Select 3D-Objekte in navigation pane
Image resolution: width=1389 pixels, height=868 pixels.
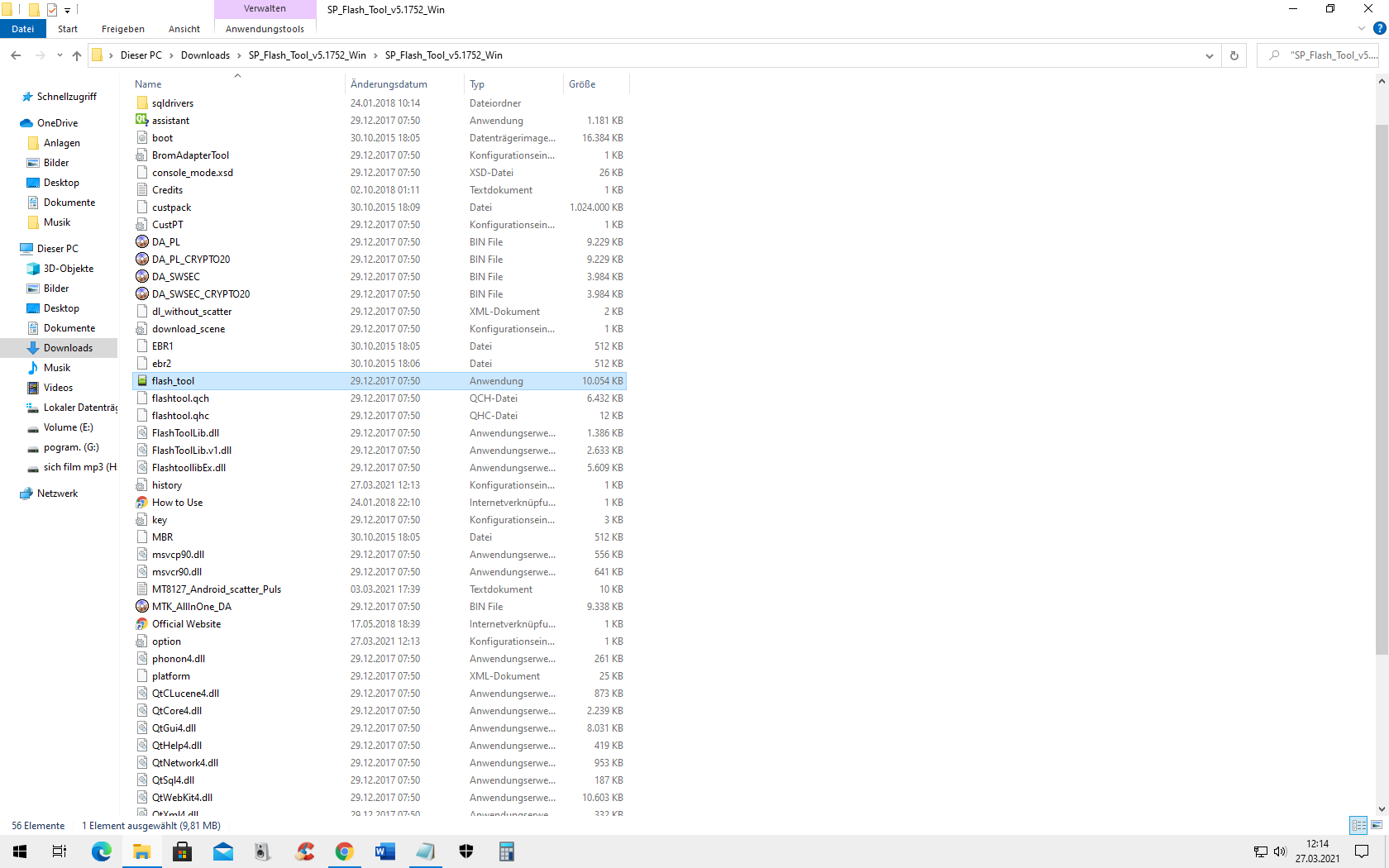tap(69, 269)
